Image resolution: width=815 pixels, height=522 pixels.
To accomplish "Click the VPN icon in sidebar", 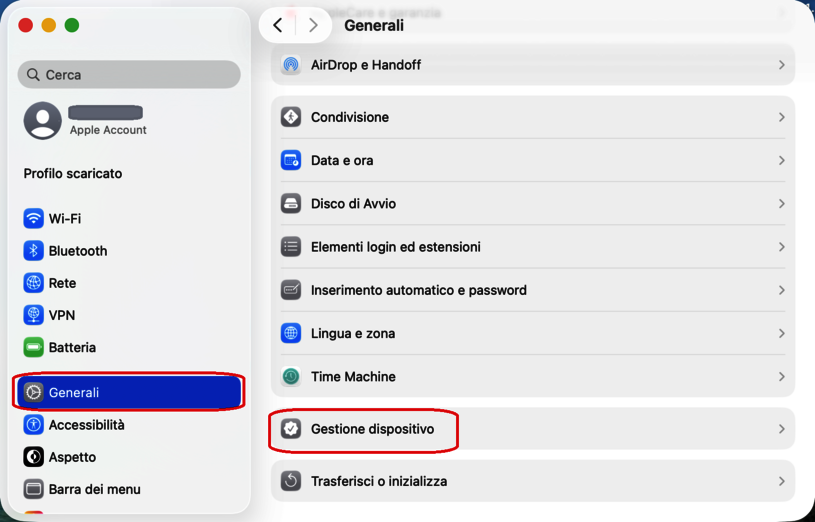I will pos(33,315).
